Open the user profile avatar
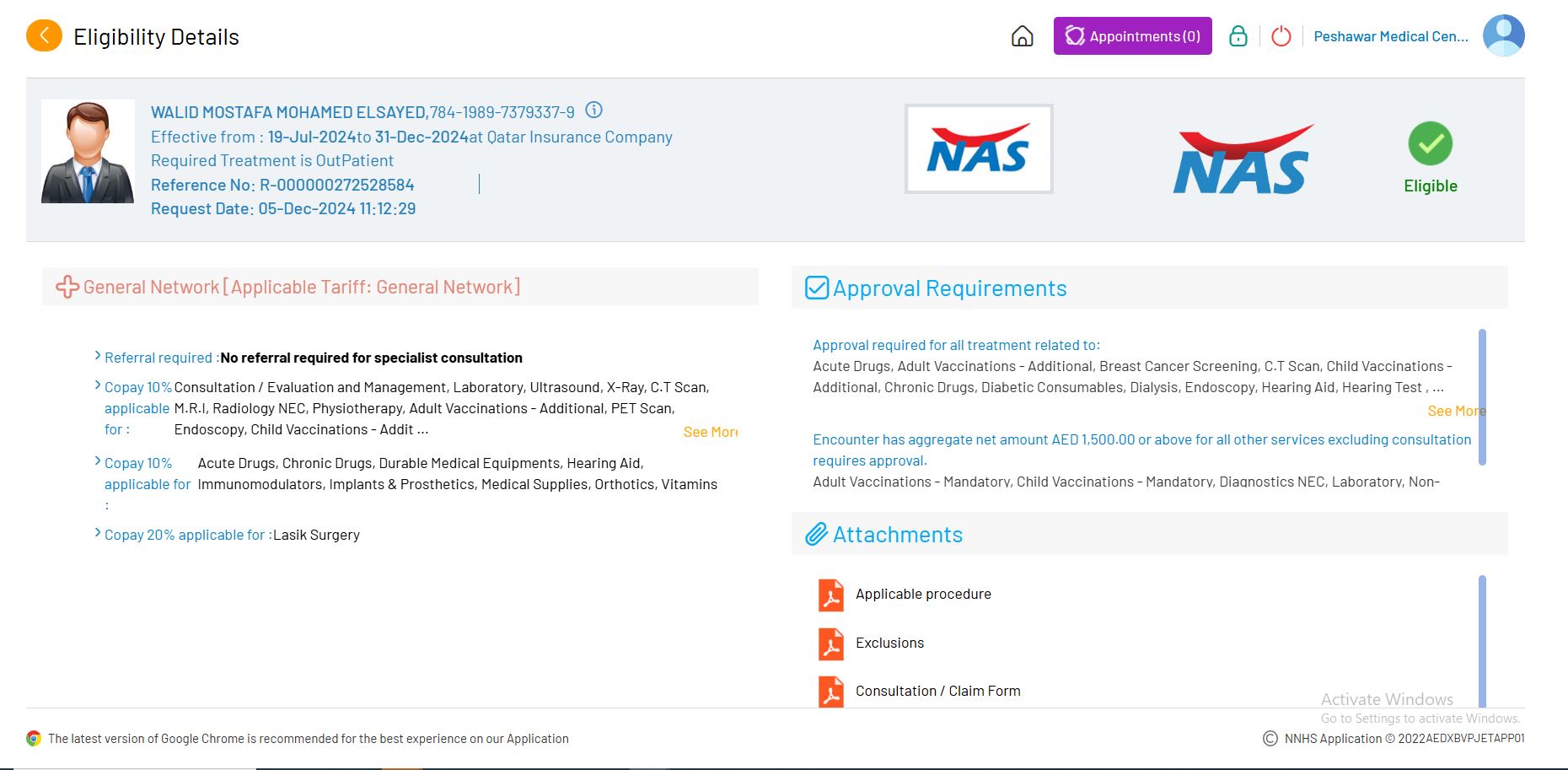Image resolution: width=1568 pixels, height=770 pixels. pos(1503,36)
